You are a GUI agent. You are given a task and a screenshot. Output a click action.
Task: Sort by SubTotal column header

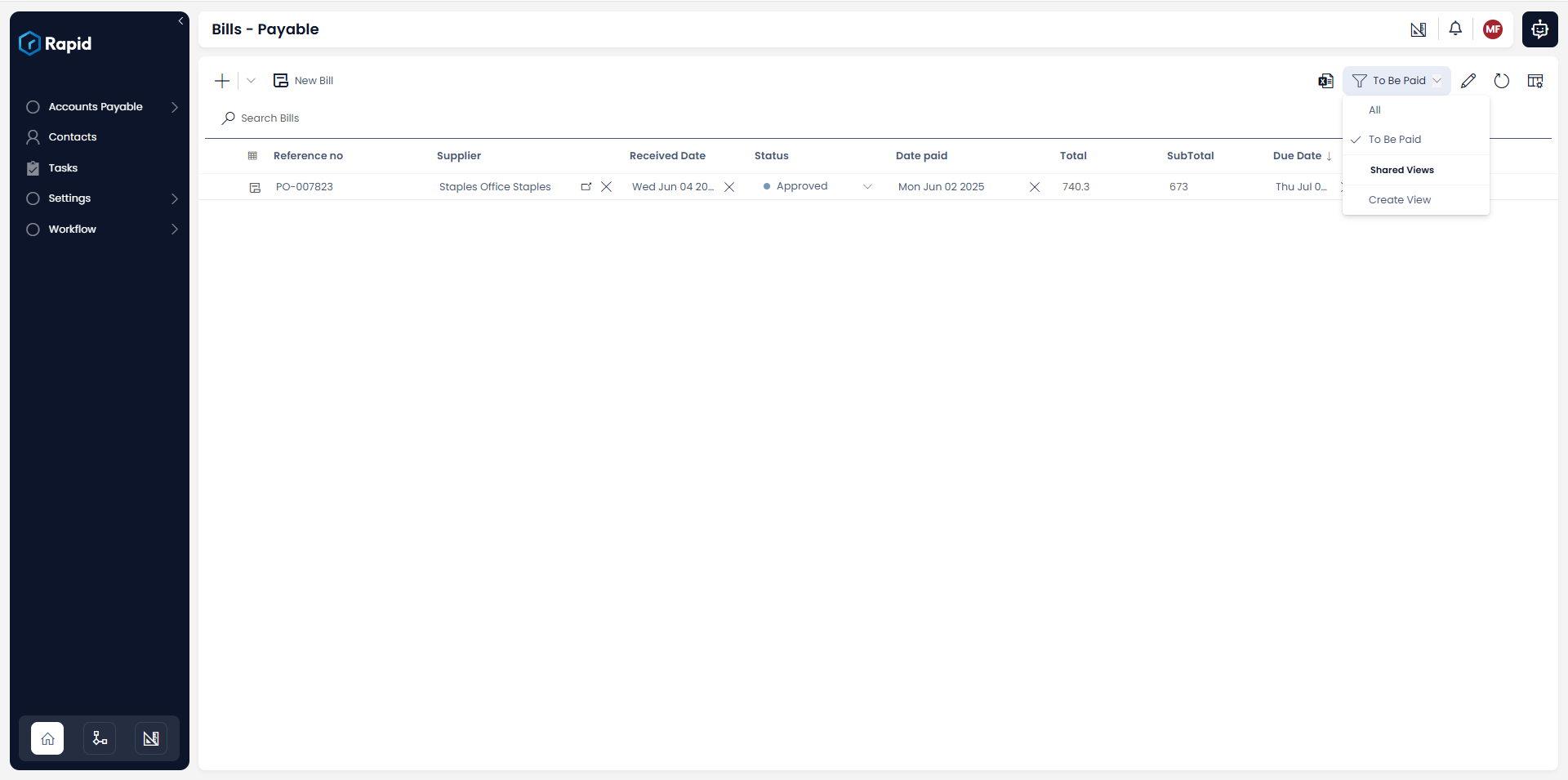(1190, 156)
